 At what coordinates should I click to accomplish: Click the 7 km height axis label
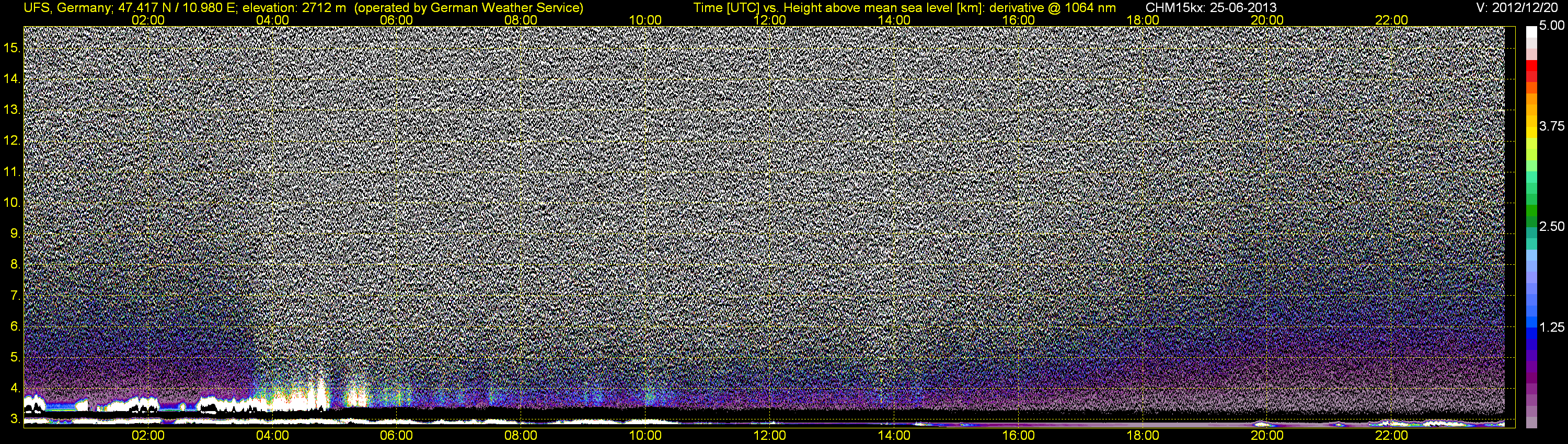coord(16,296)
